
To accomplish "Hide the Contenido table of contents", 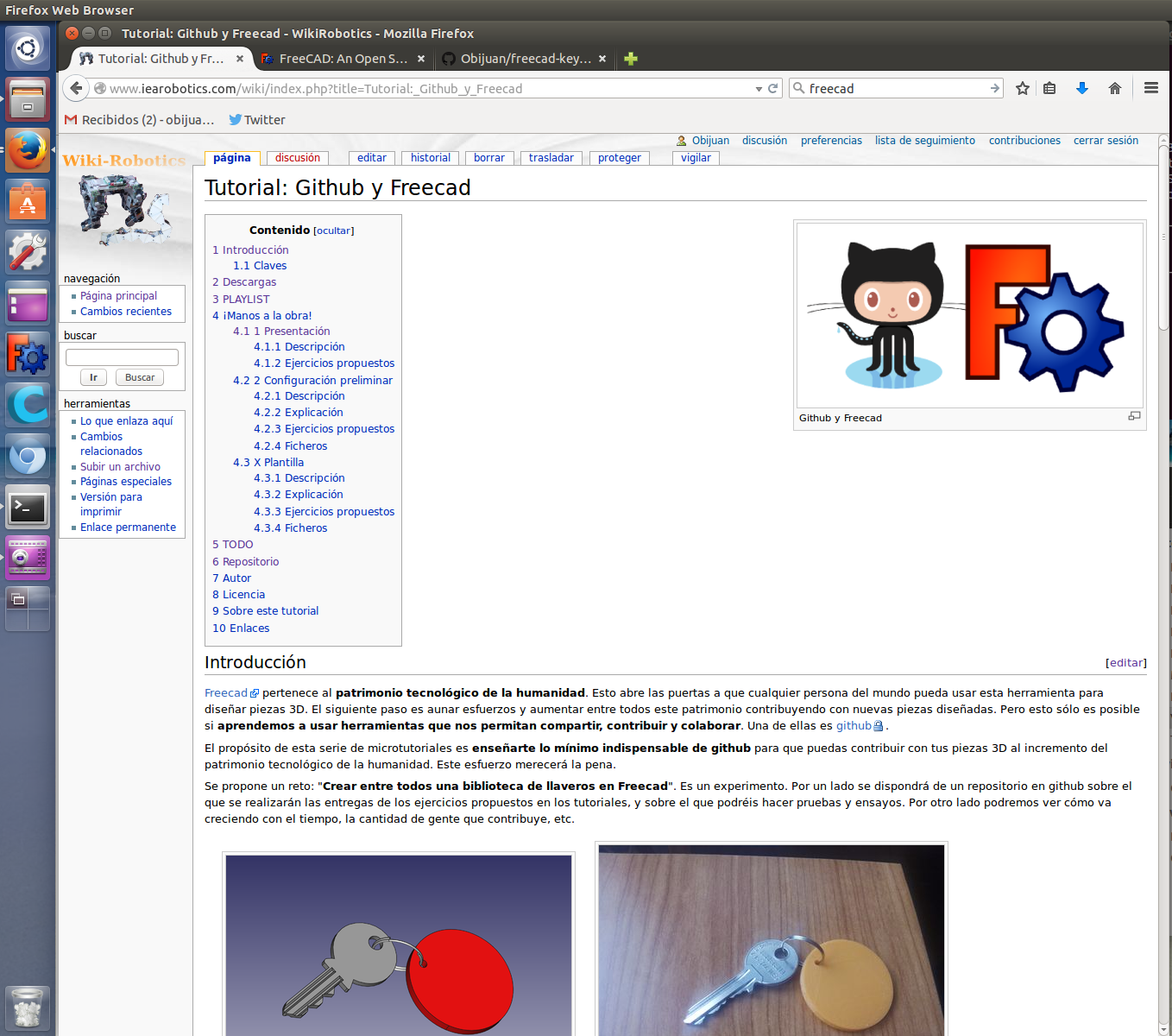I will pyautogui.click(x=333, y=231).
